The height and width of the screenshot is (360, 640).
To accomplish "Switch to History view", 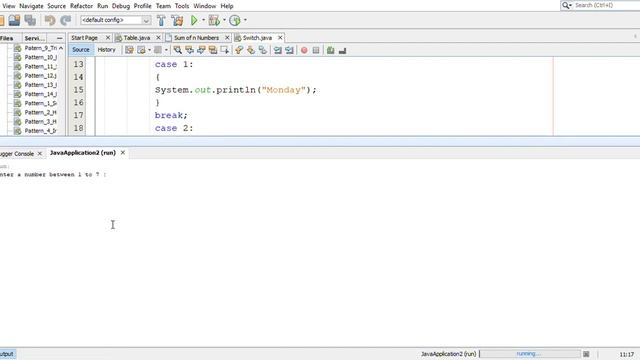I will tap(107, 50).
